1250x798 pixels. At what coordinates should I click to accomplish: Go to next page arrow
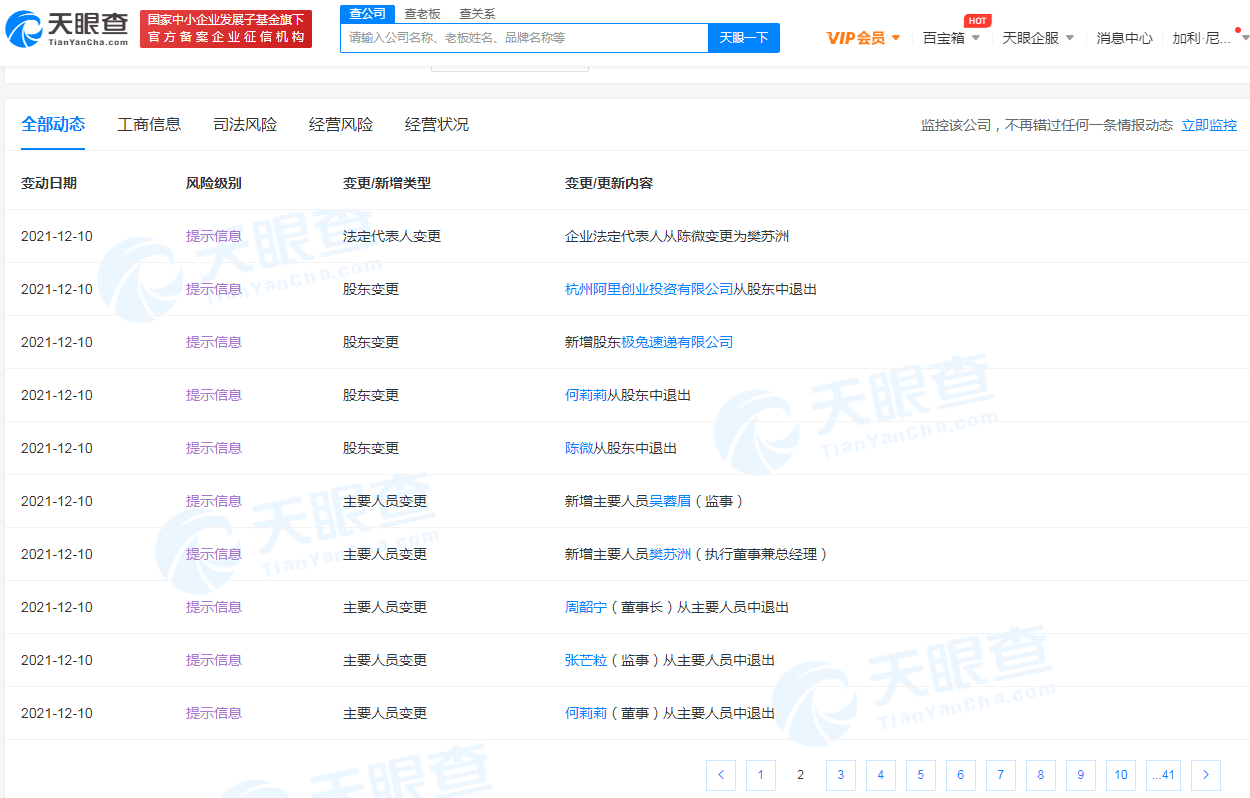click(1206, 775)
